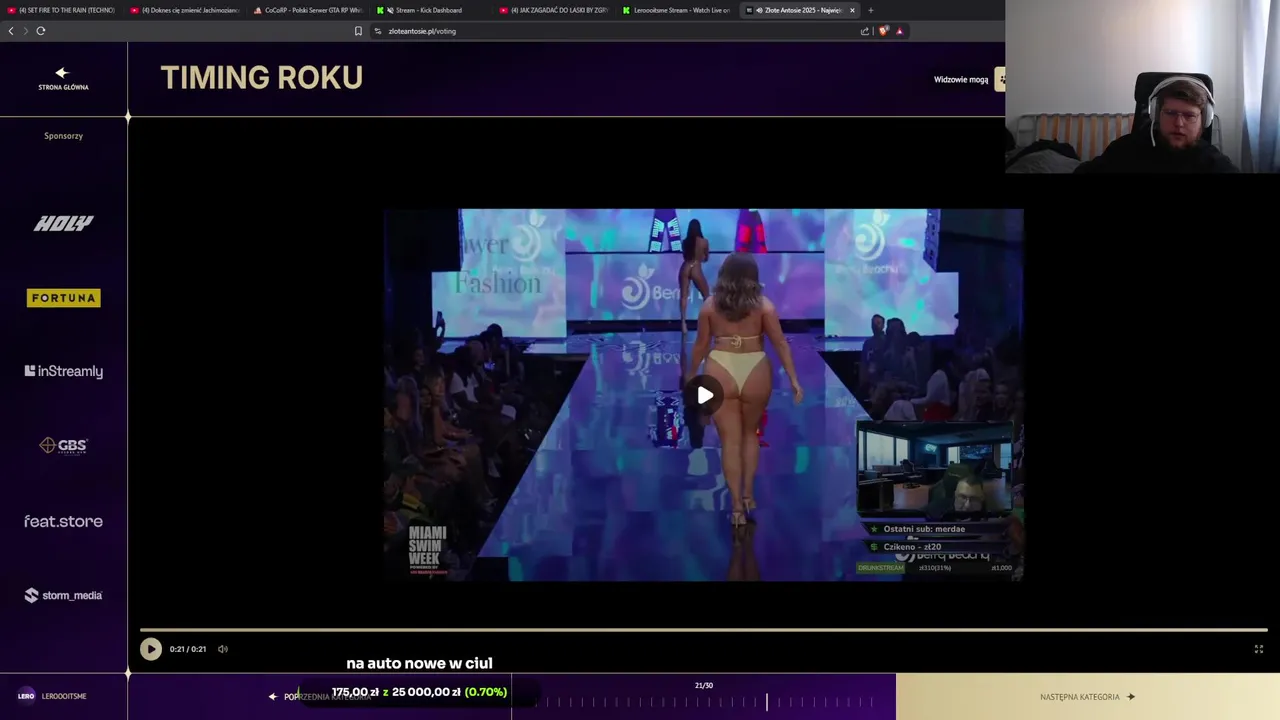Image resolution: width=1280 pixels, height=720 pixels.
Task: Switch to Stream - Kick Dashboard tab
Action: [x=431, y=10]
